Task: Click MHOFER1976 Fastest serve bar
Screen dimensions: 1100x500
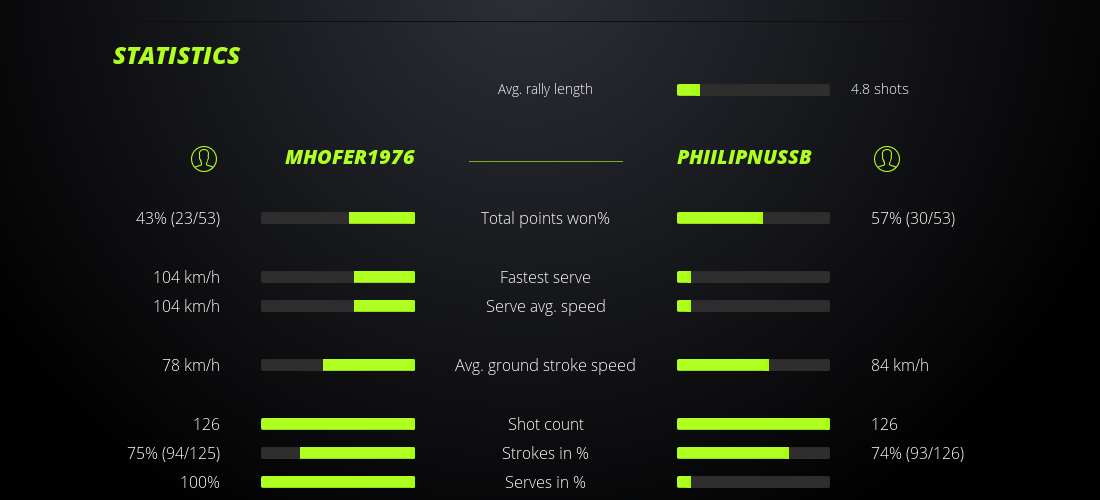Action: [x=338, y=277]
